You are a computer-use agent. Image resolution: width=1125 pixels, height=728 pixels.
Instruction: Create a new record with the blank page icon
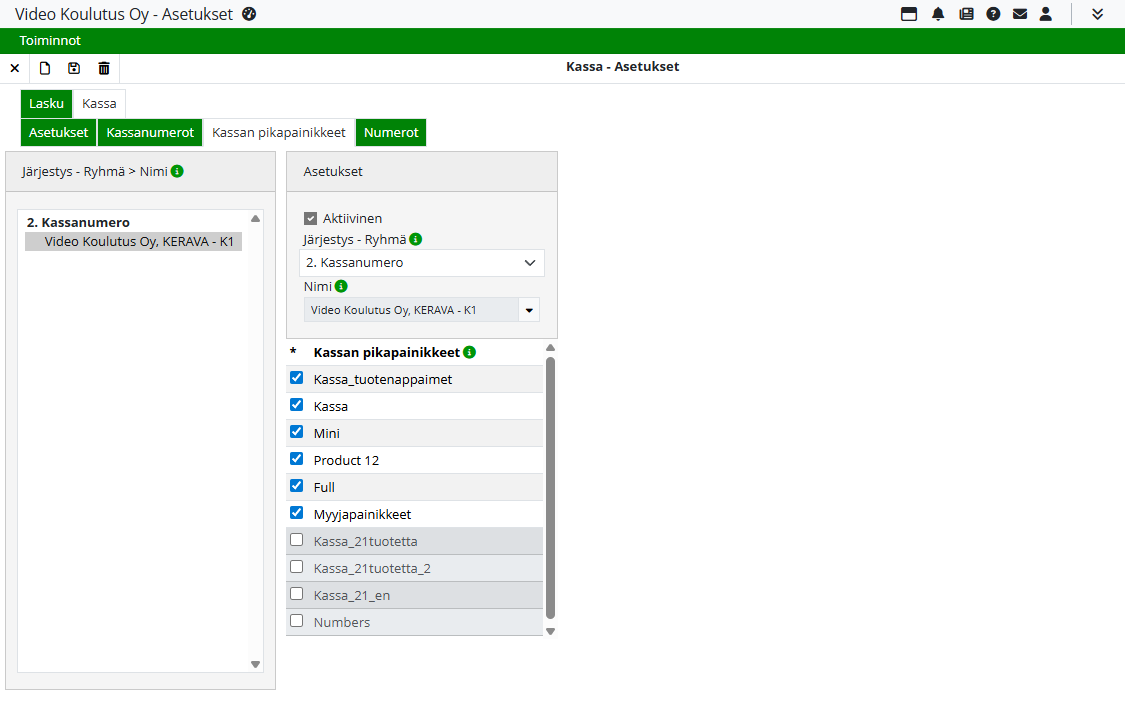(44, 68)
